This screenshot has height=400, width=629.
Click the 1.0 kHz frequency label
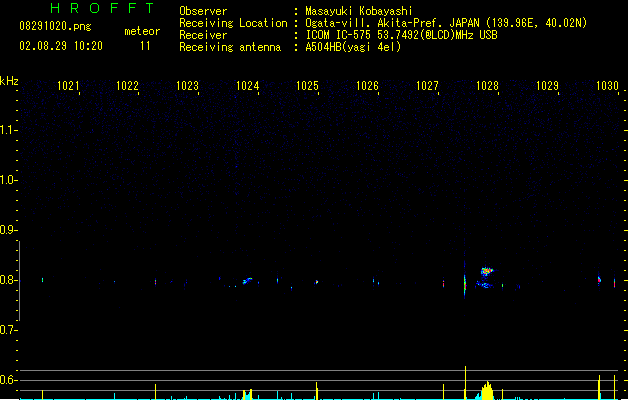pos(7,180)
